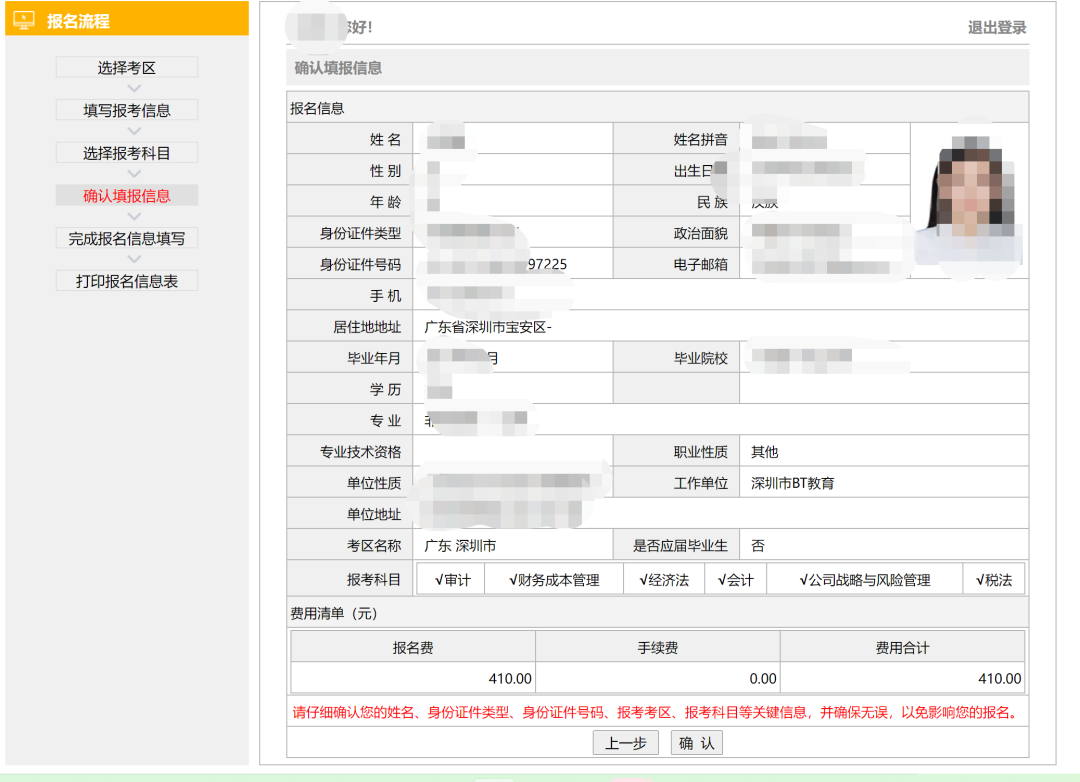Click the 报名费 column header

(413, 648)
